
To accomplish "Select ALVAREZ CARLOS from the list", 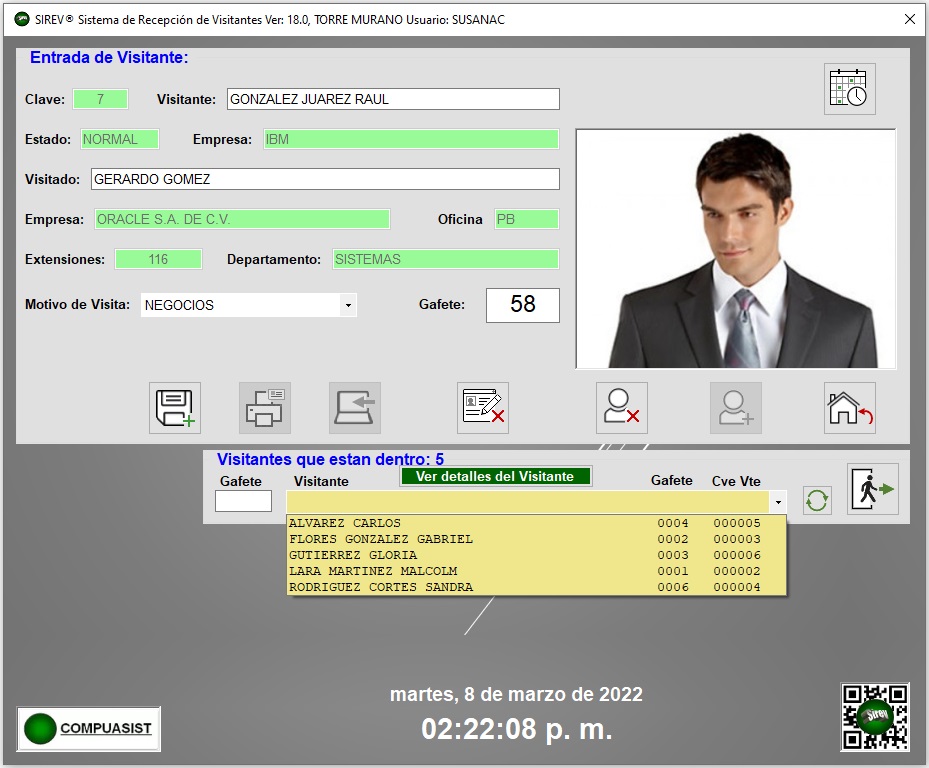I will pos(536,523).
